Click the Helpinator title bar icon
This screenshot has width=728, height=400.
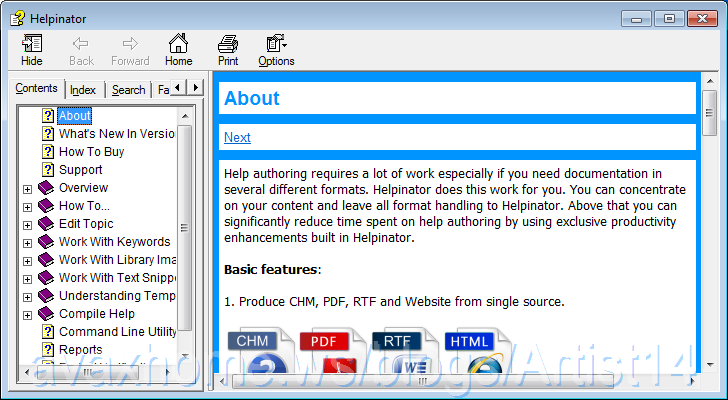tap(18, 19)
